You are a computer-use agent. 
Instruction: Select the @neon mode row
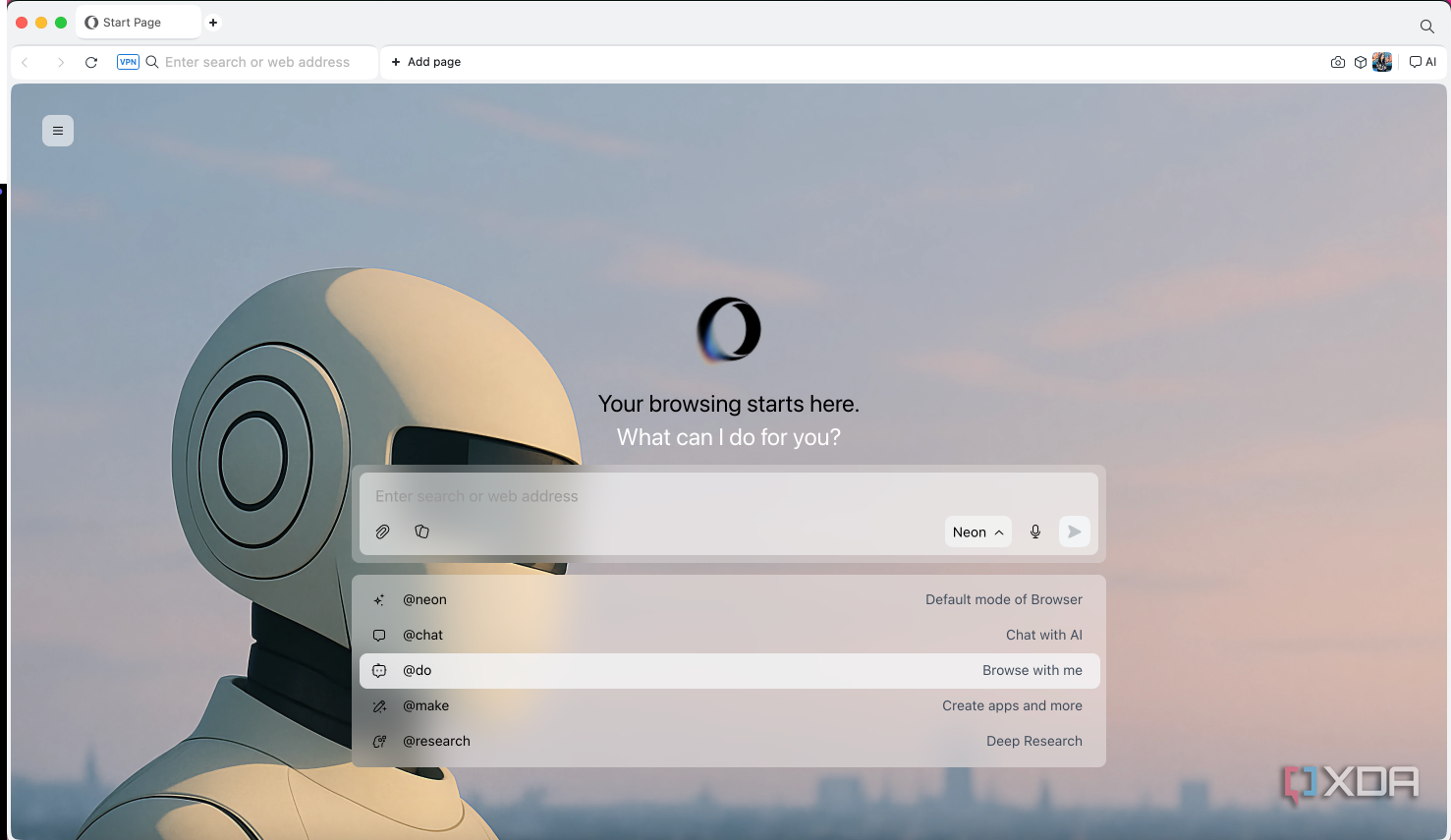point(729,599)
